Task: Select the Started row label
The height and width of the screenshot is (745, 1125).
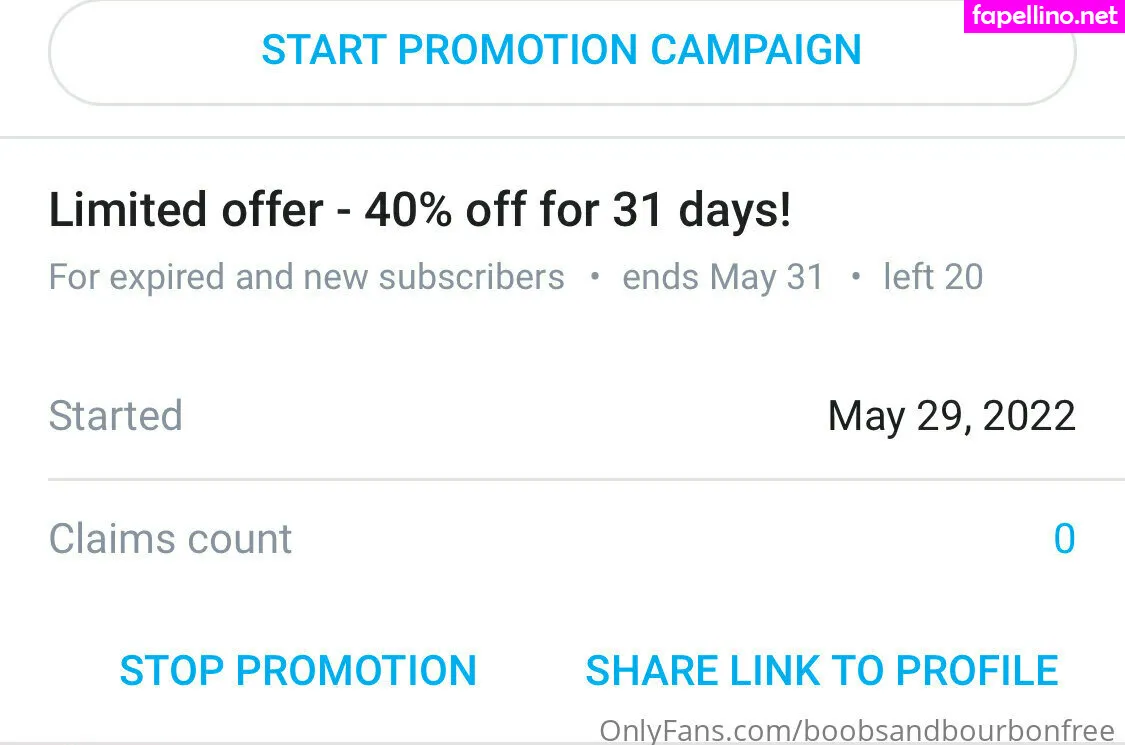Action: pyautogui.click(x=116, y=416)
